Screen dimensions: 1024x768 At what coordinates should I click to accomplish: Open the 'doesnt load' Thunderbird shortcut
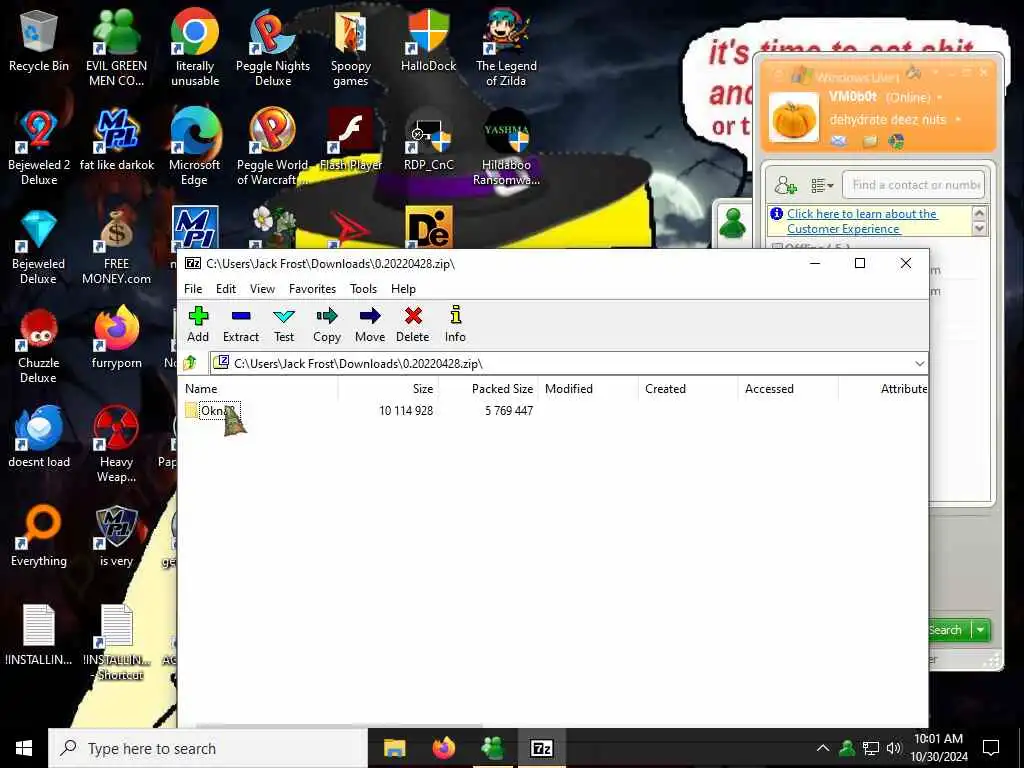coord(39,436)
